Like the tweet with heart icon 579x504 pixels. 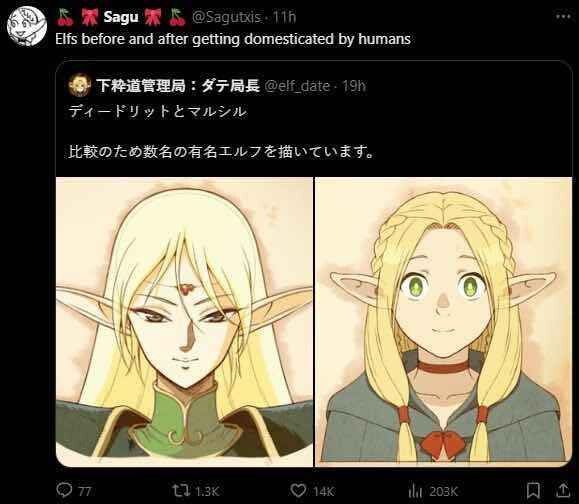[298, 491]
